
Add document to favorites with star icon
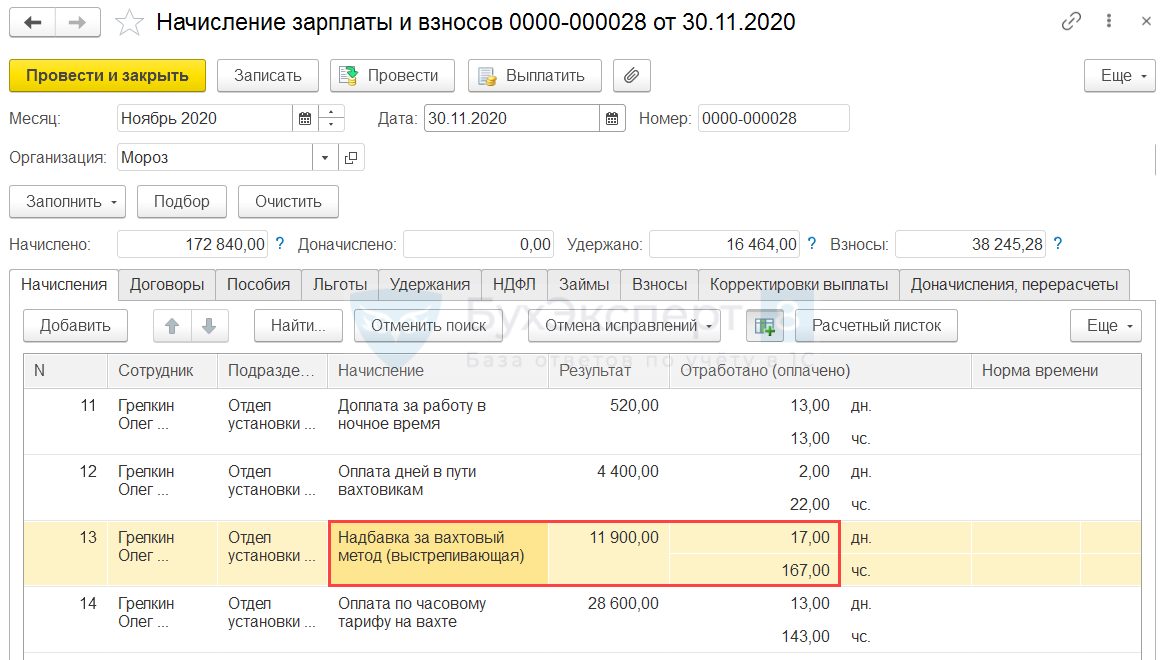[129, 23]
